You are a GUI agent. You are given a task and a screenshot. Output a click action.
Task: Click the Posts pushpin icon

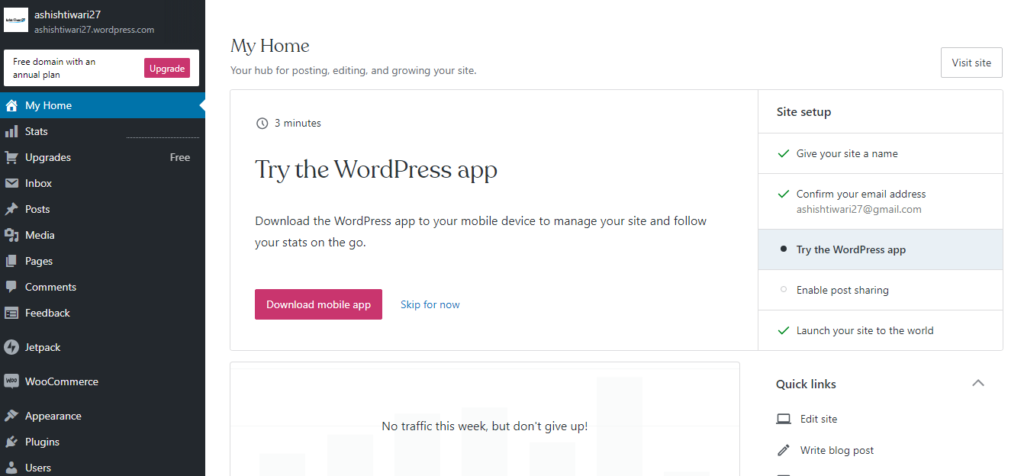tap(11, 210)
